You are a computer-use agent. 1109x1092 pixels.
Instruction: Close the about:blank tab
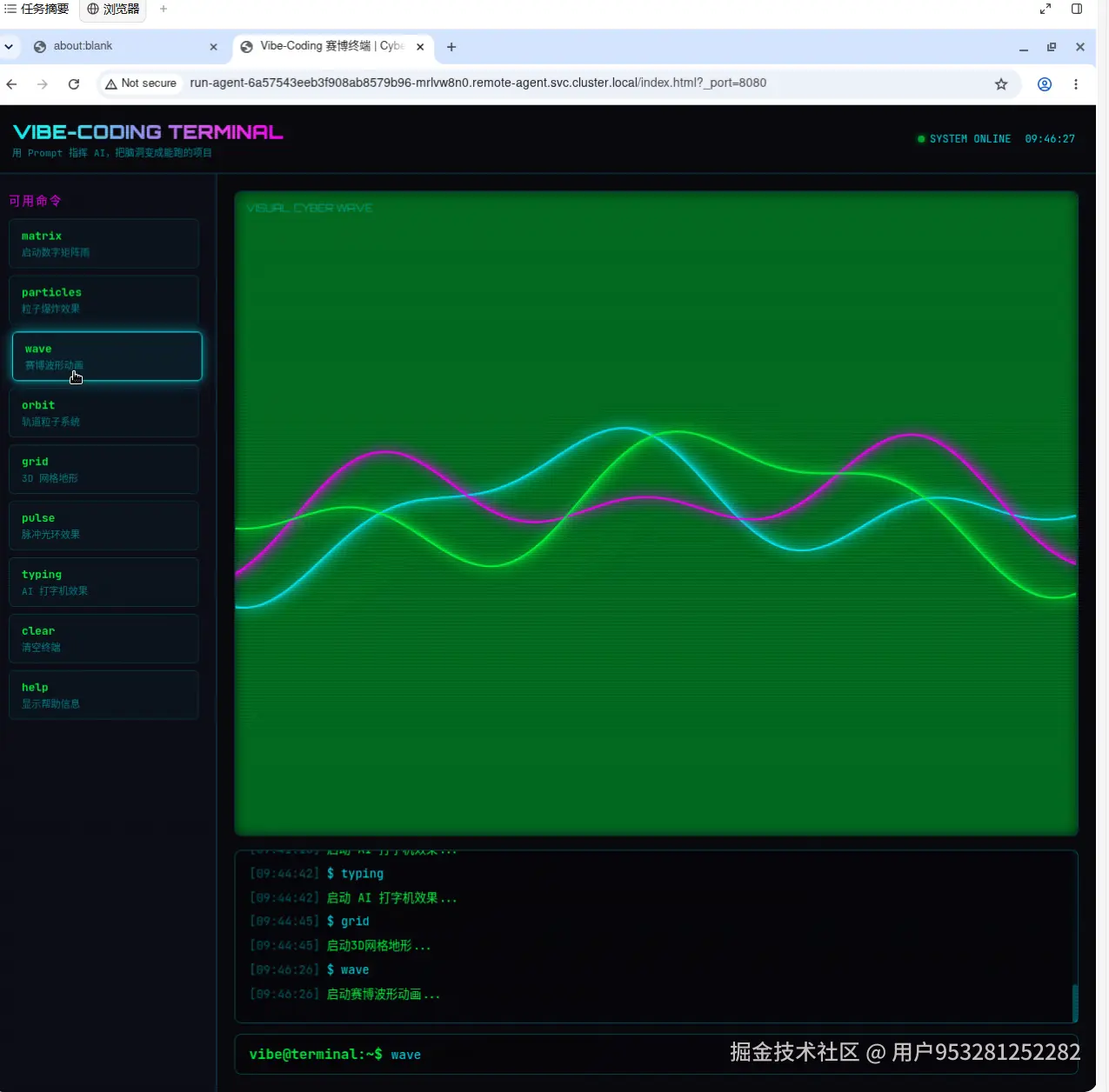click(214, 47)
